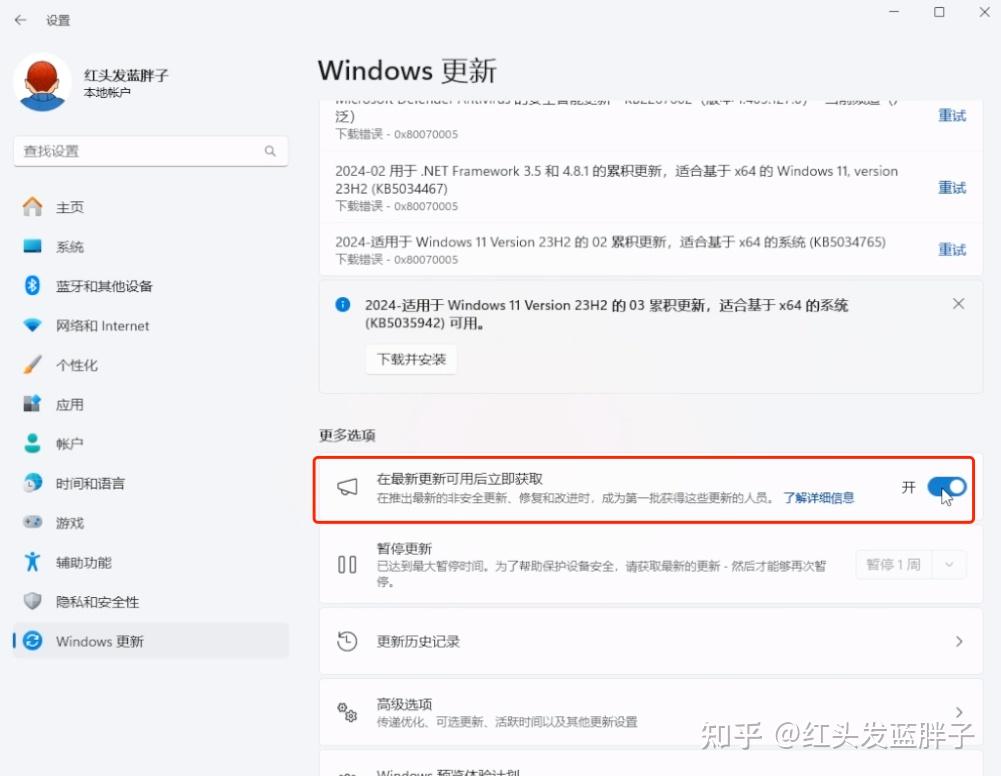The height and width of the screenshot is (776, 1001).
Task: Open 隐私和安全性 shield icon
Action: (x=32, y=601)
